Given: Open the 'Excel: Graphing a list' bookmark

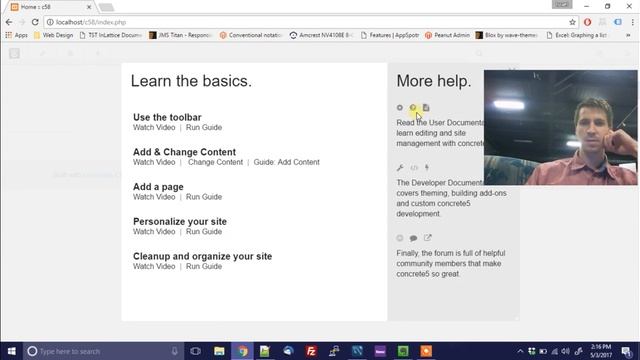Looking at the screenshot, I should pyautogui.click(x=577, y=36).
